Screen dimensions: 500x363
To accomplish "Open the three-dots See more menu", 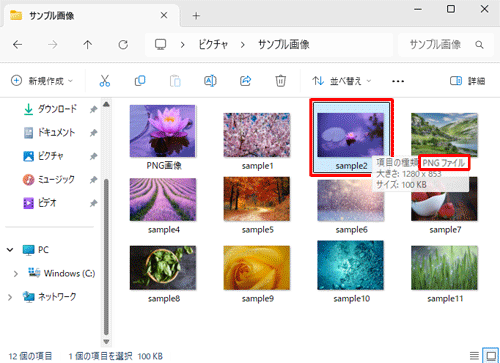I will coord(398,81).
